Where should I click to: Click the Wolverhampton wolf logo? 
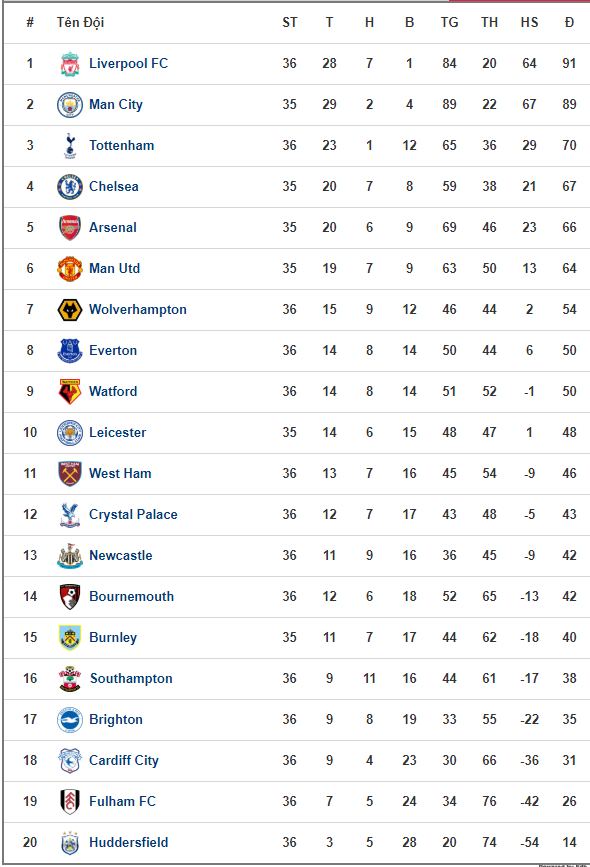point(70,310)
